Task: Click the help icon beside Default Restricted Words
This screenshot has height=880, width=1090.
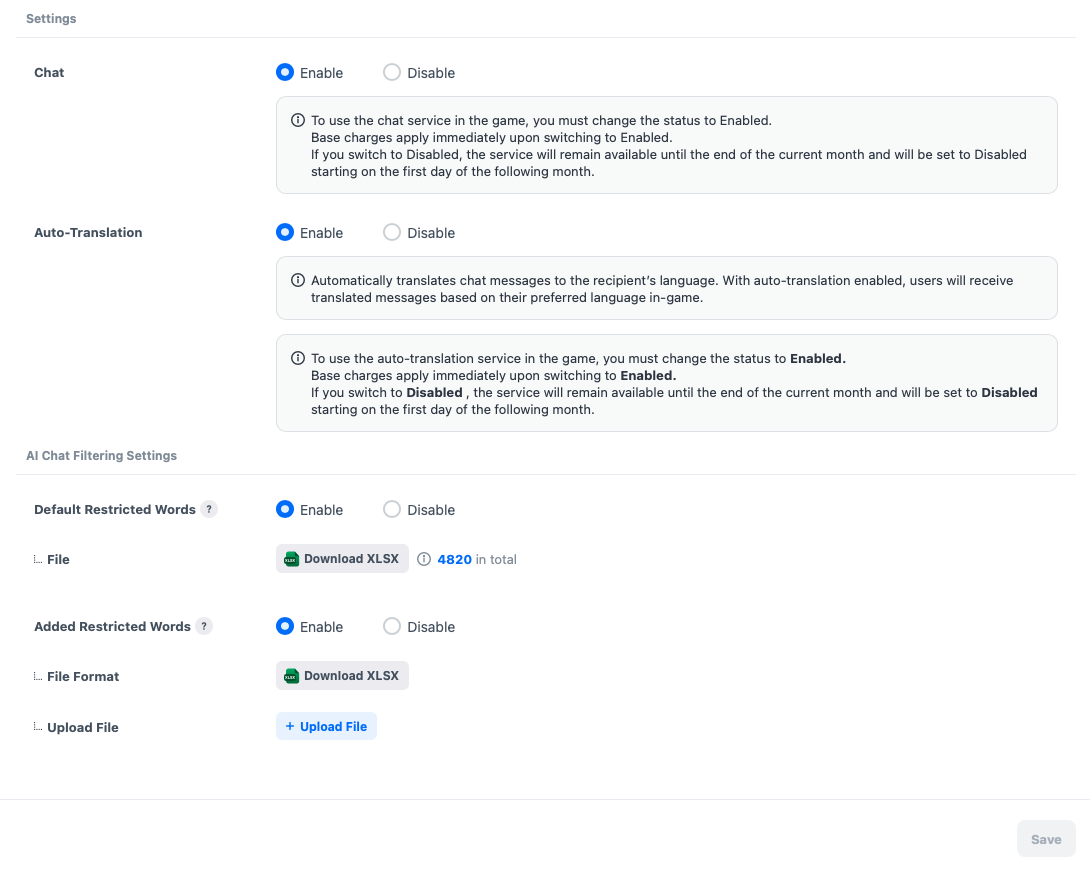Action: click(209, 509)
